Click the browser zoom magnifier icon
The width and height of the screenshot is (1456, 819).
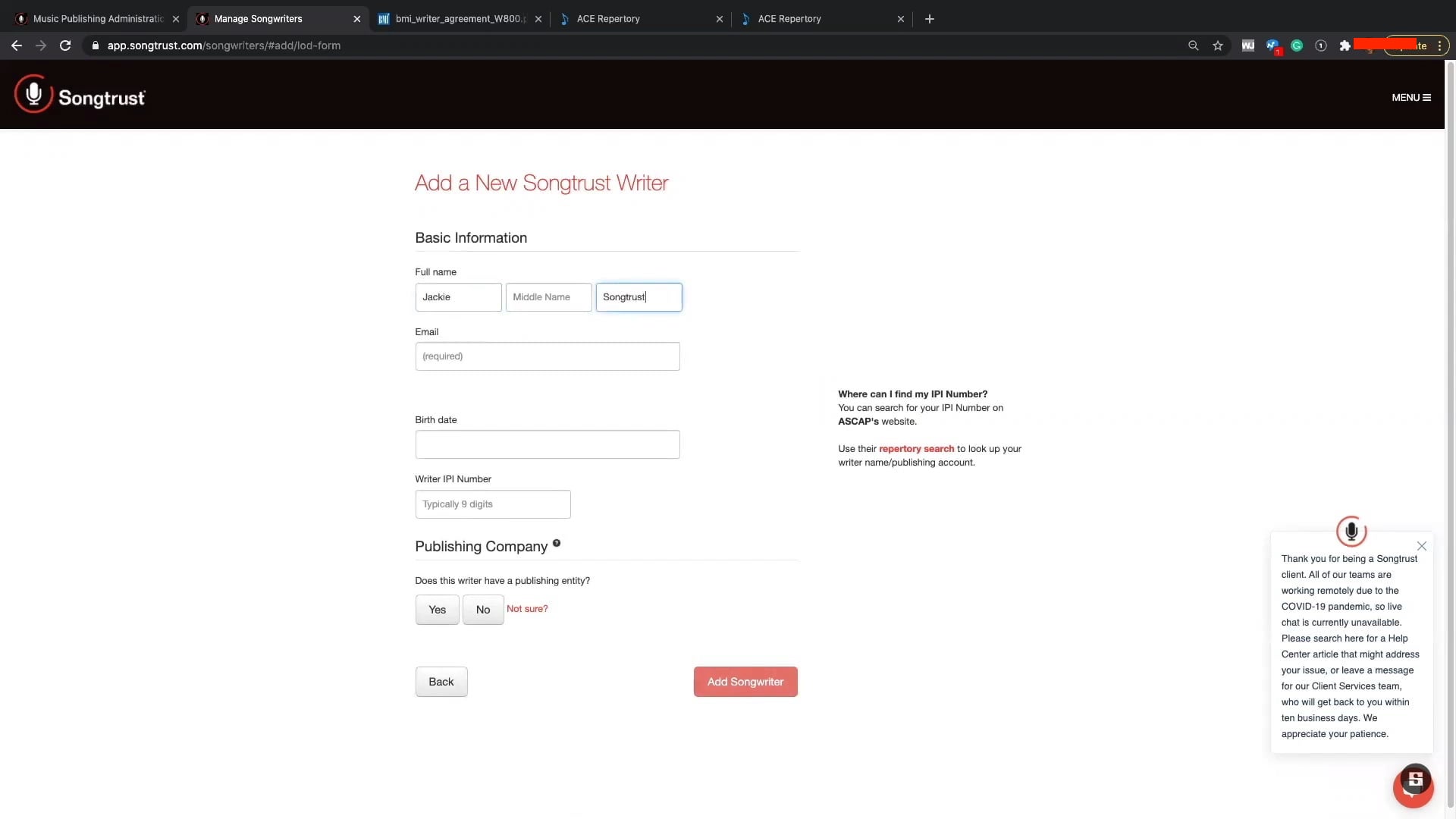[x=1194, y=45]
